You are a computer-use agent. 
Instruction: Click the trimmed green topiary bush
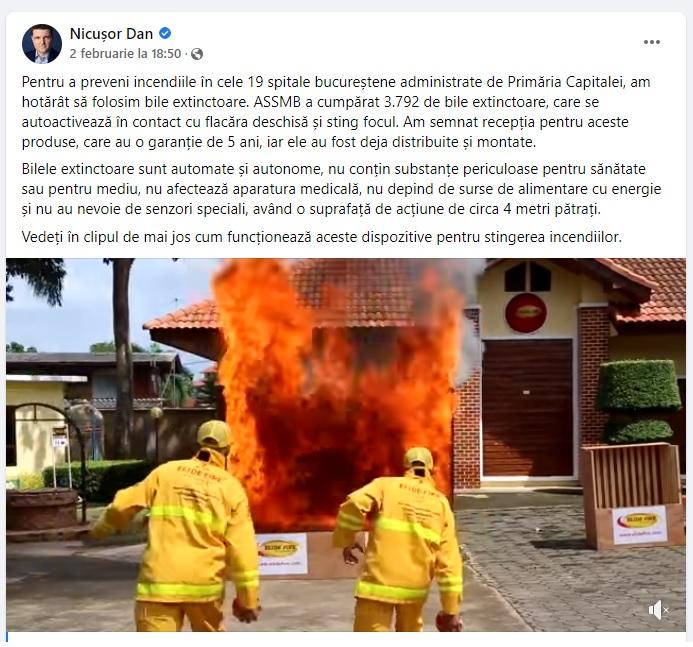(638, 400)
